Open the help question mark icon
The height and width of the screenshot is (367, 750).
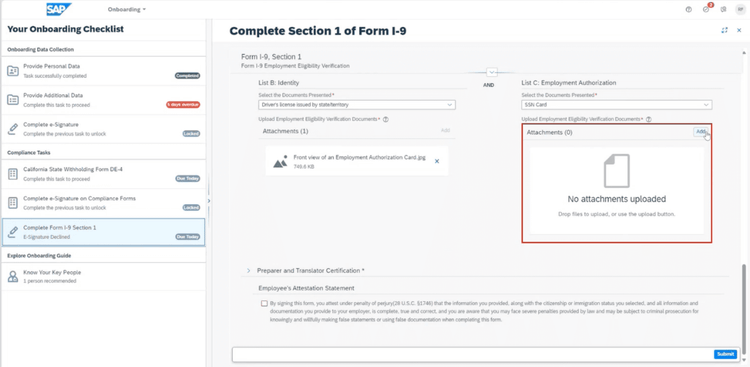pos(688,9)
